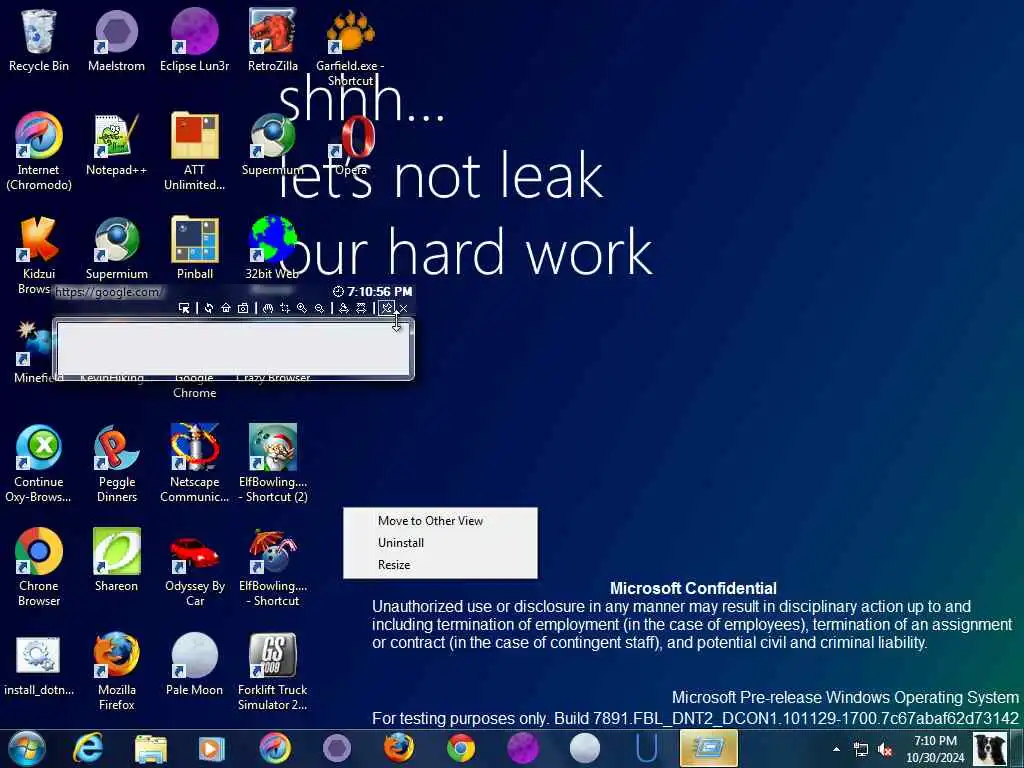Image resolution: width=1024 pixels, height=768 pixels.
Task: Open Windows Explorer folder on taskbar
Action: pyautogui.click(x=150, y=748)
